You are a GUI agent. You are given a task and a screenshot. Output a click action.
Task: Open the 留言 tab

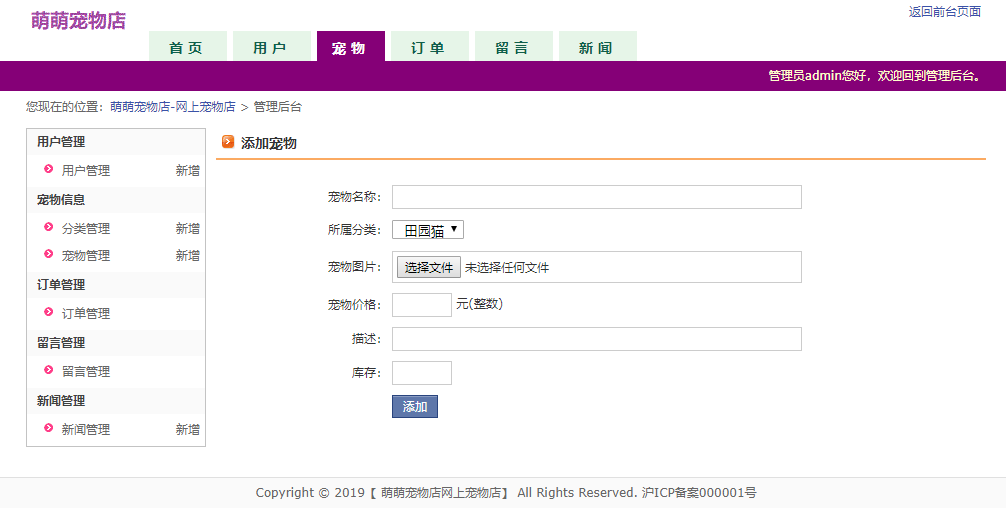(x=514, y=46)
